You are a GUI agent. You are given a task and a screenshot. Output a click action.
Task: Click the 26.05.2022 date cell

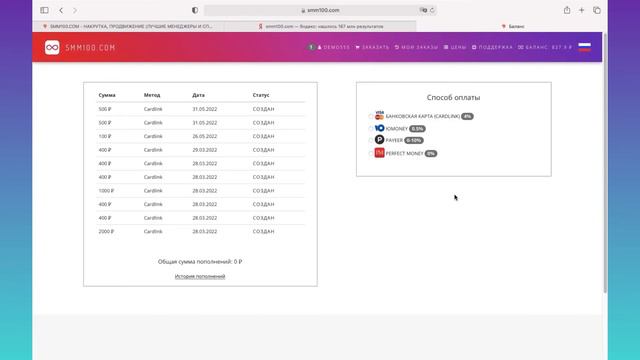click(x=205, y=136)
